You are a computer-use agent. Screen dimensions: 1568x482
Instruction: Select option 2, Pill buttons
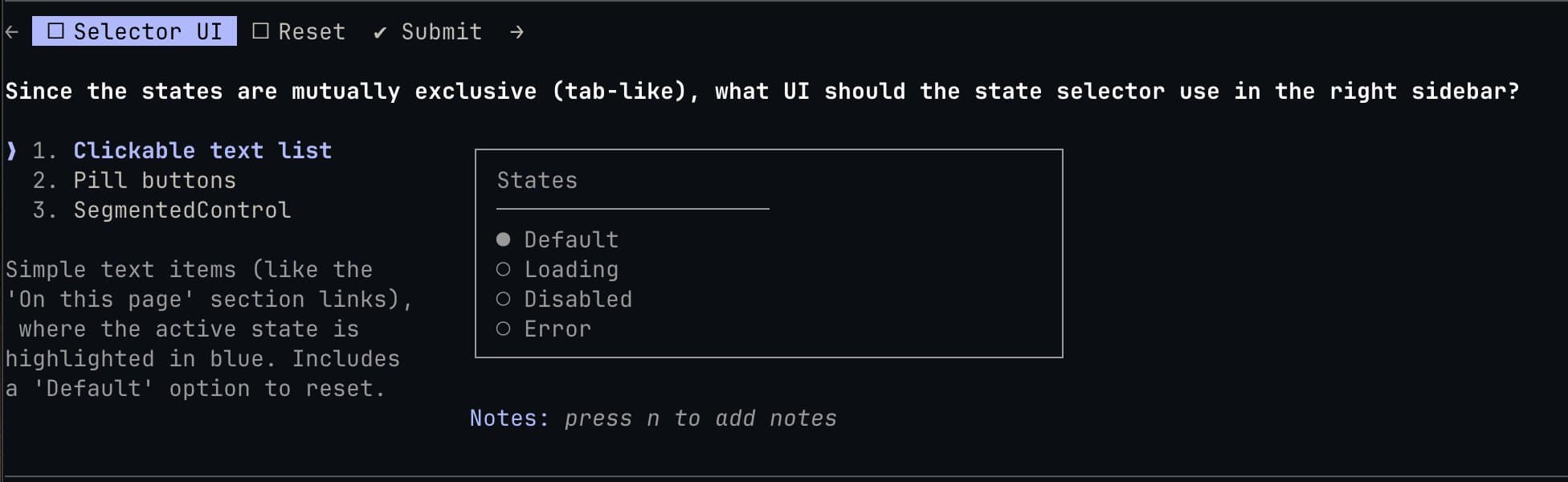click(x=154, y=179)
